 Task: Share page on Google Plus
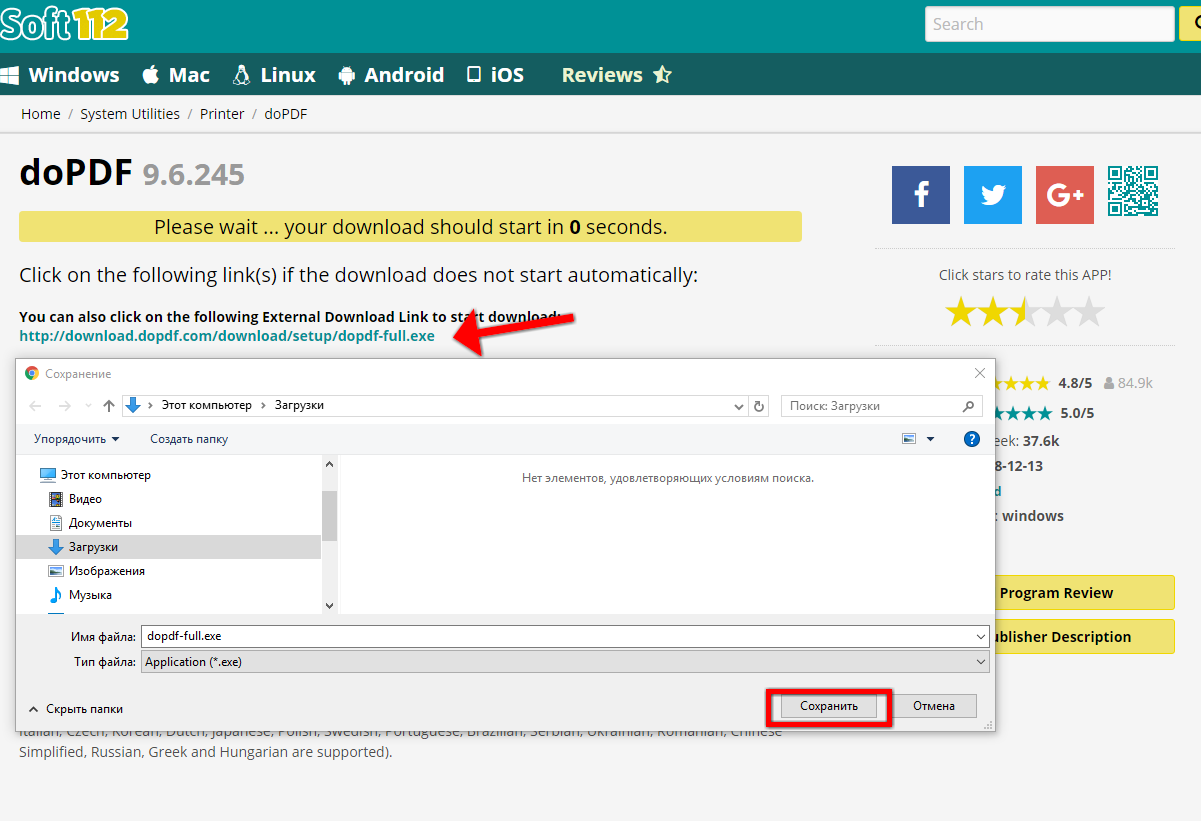pyautogui.click(x=1065, y=194)
